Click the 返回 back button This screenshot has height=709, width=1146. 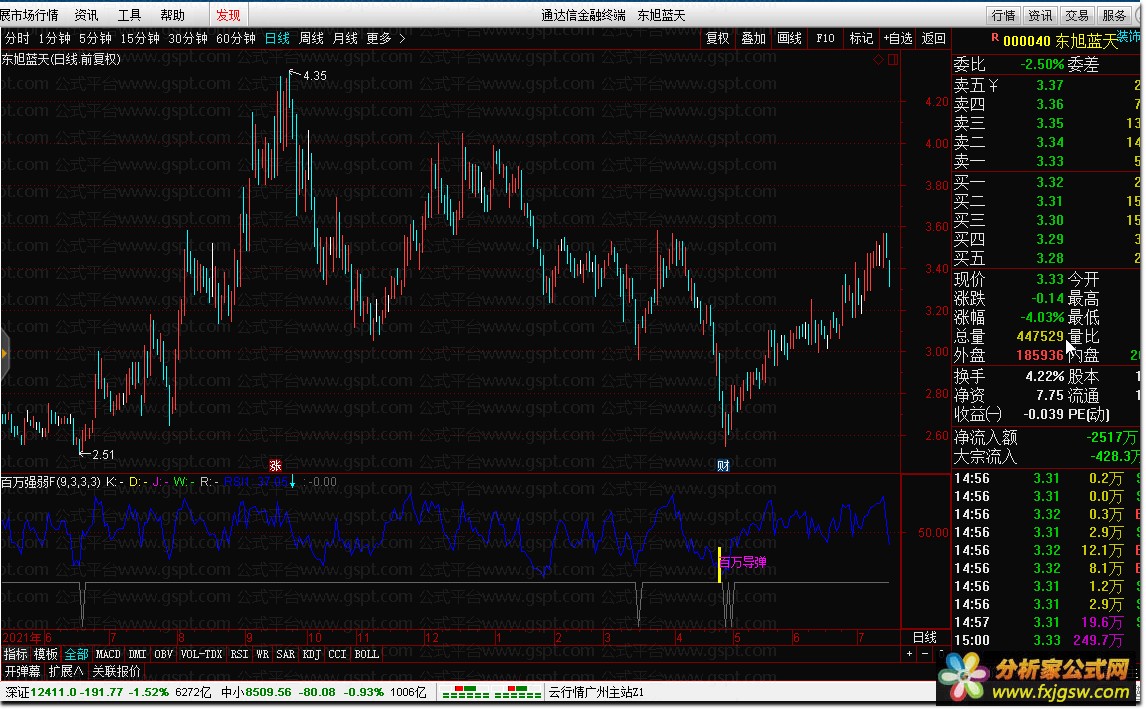click(x=933, y=38)
